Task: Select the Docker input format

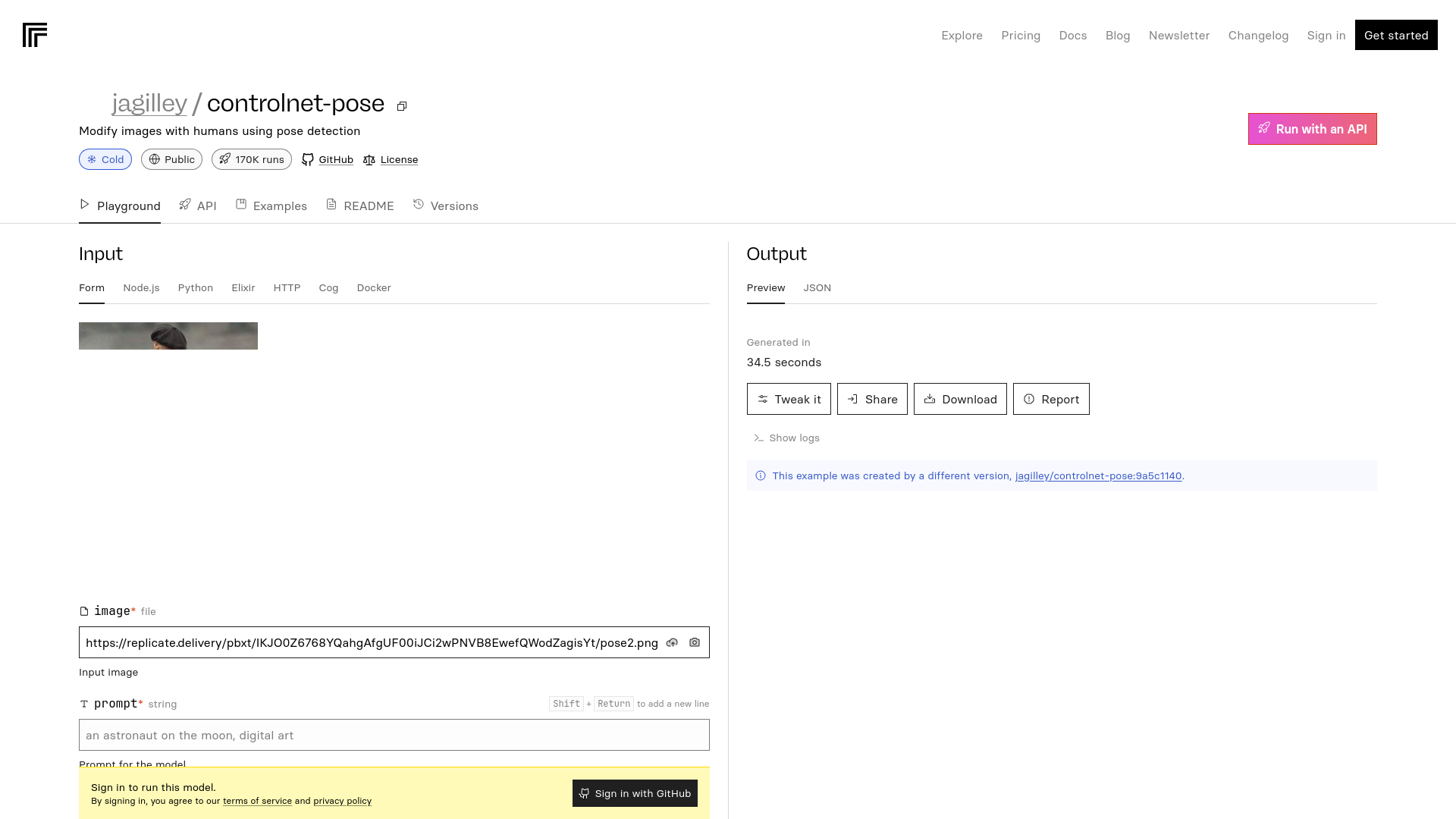Action: point(374,288)
